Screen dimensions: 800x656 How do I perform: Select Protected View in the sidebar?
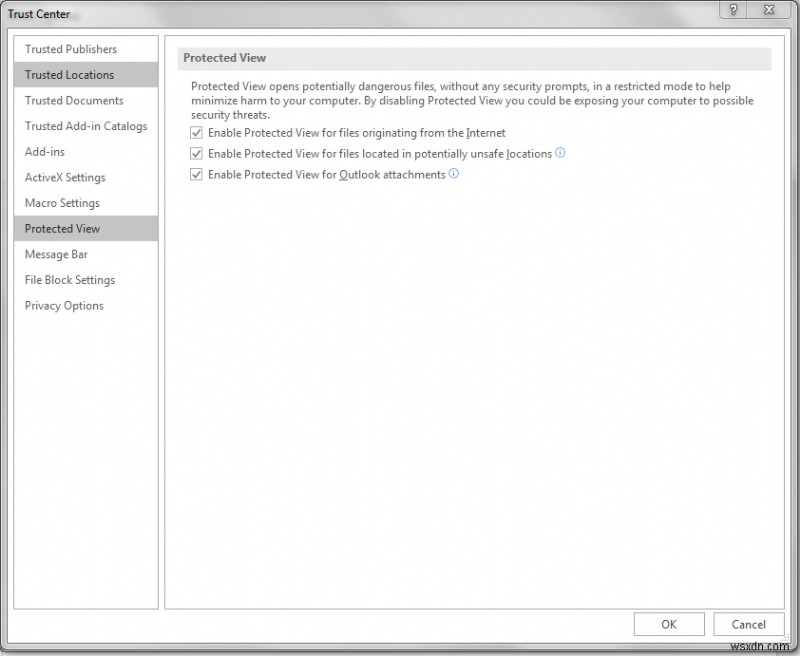tap(86, 229)
